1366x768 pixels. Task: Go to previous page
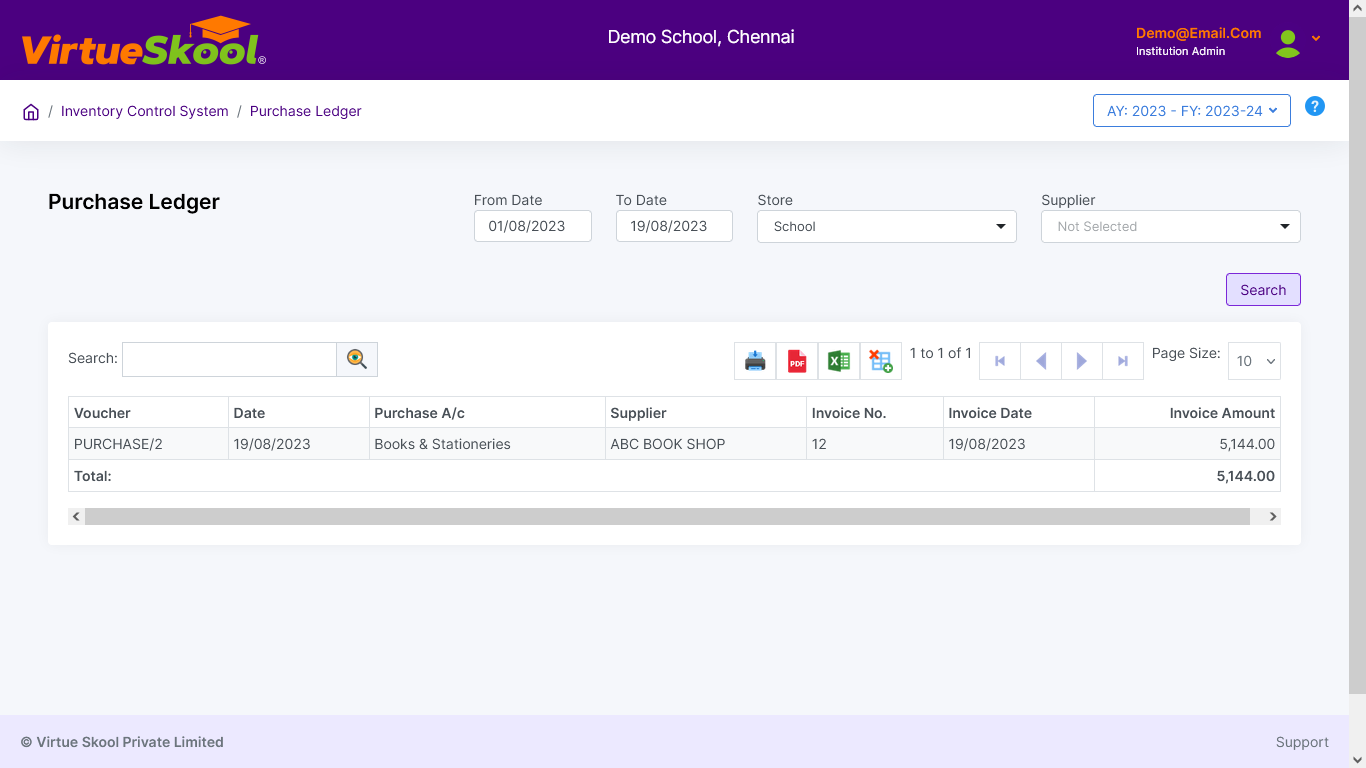pyautogui.click(x=1041, y=361)
